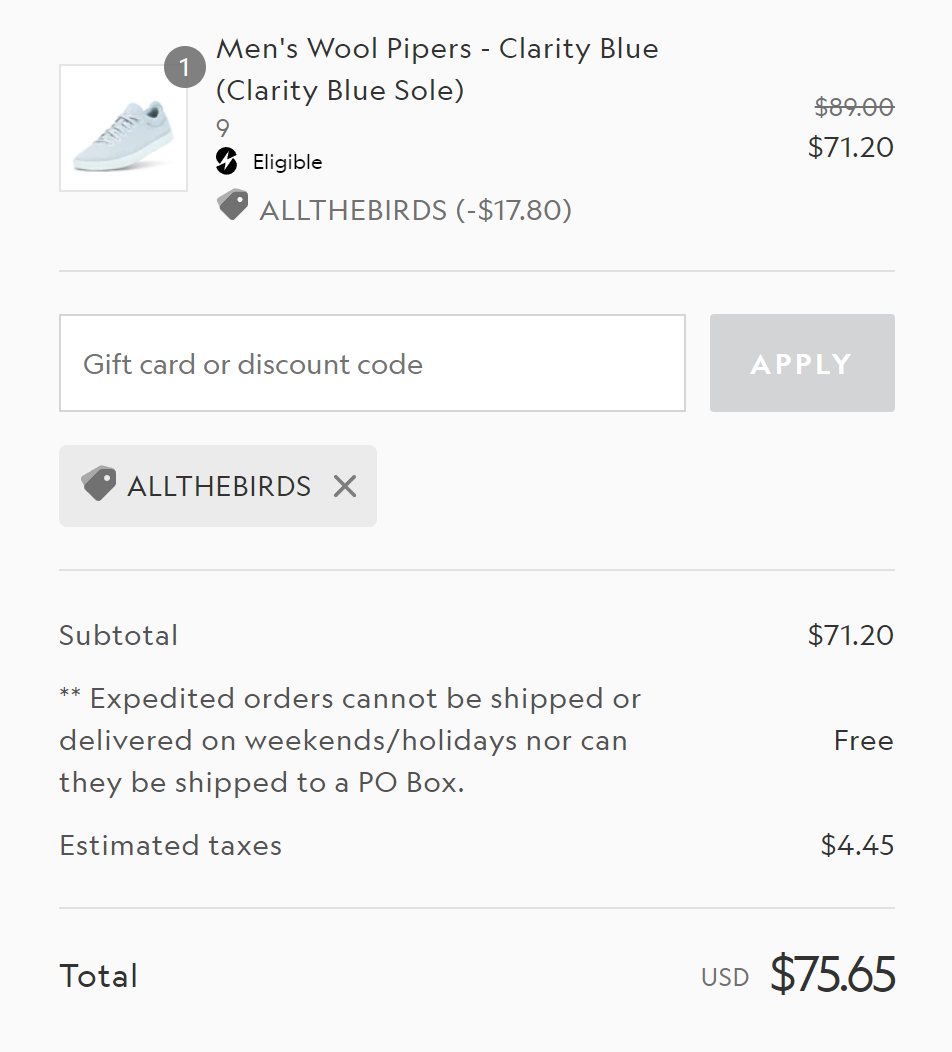952x1052 pixels.
Task: Click the Subtotal label
Action: [118, 635]
